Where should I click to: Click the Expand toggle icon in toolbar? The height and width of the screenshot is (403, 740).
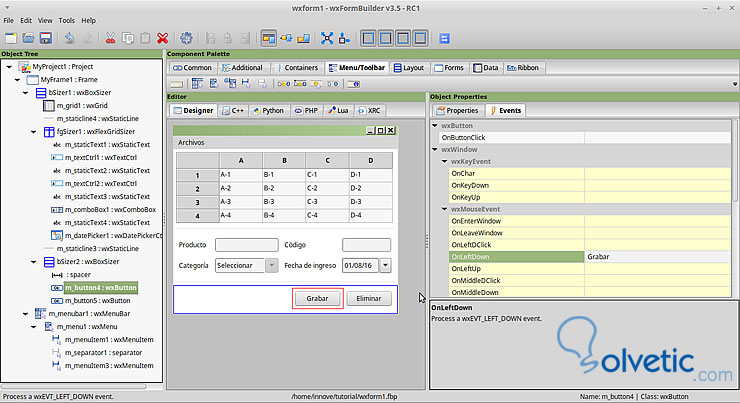(x=327, y=38)
